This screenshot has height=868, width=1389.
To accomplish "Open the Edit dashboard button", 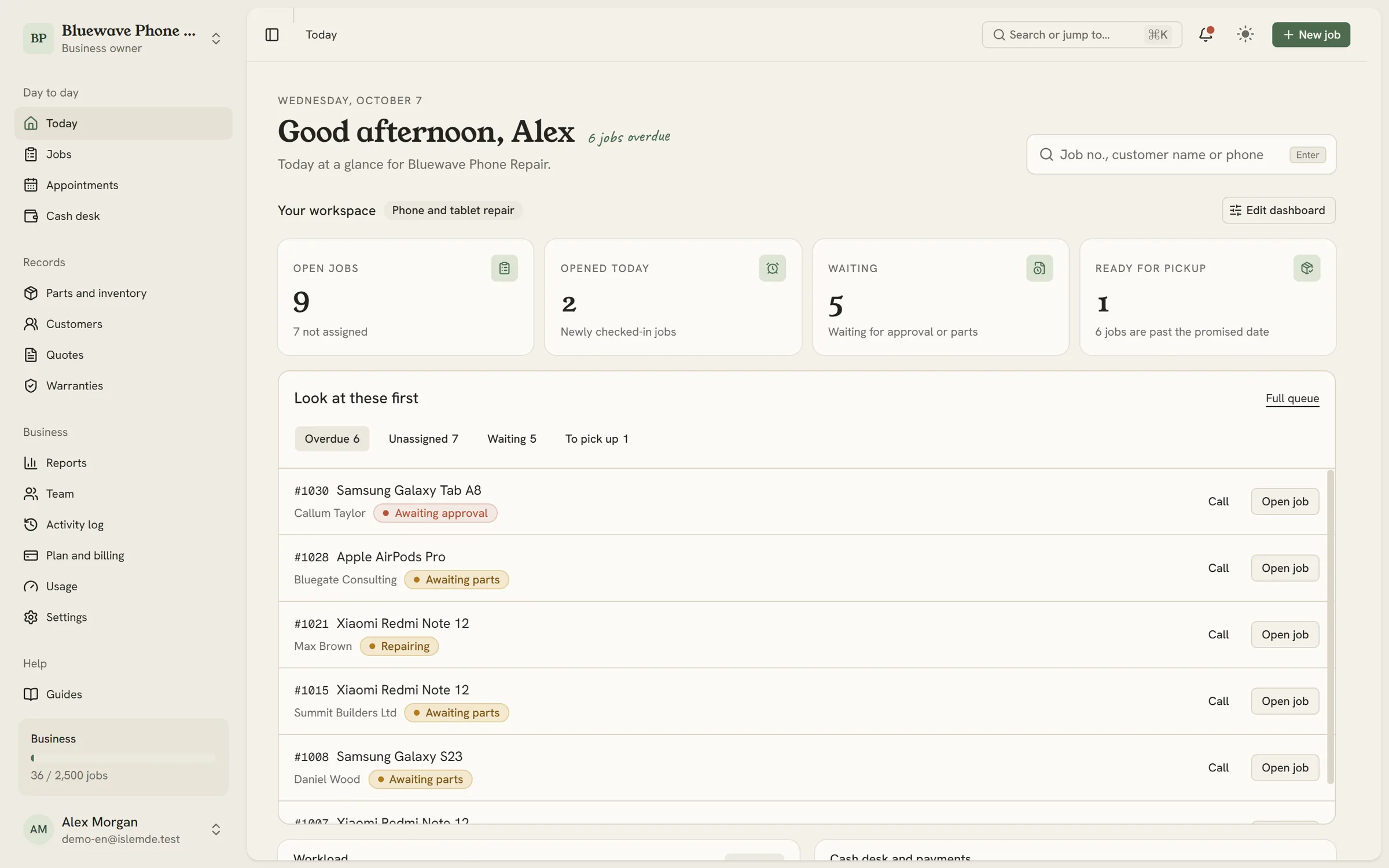I will click(x=1278, y=210).
